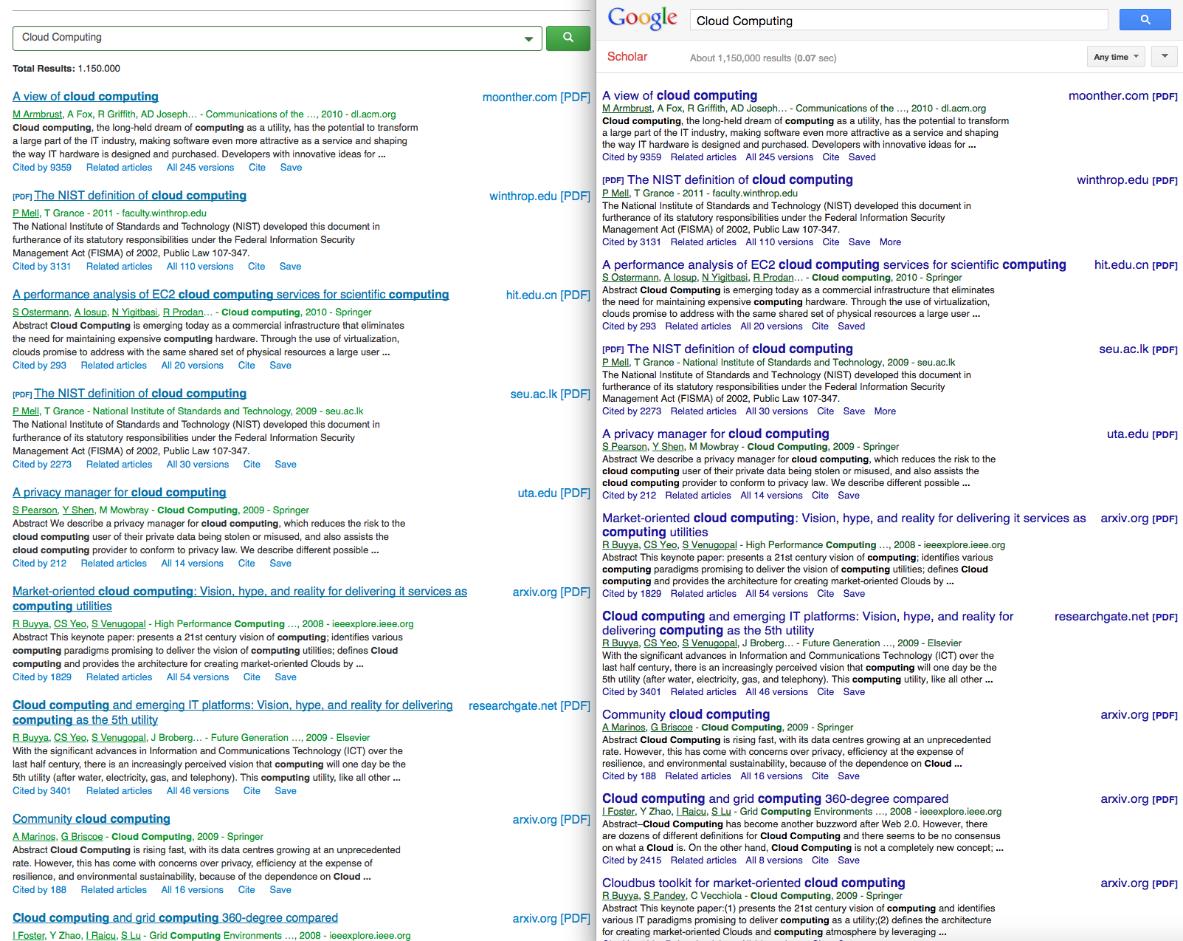
Task: Click 'Save' under Community cloud computing in left pane
Action: pos(280,890)
